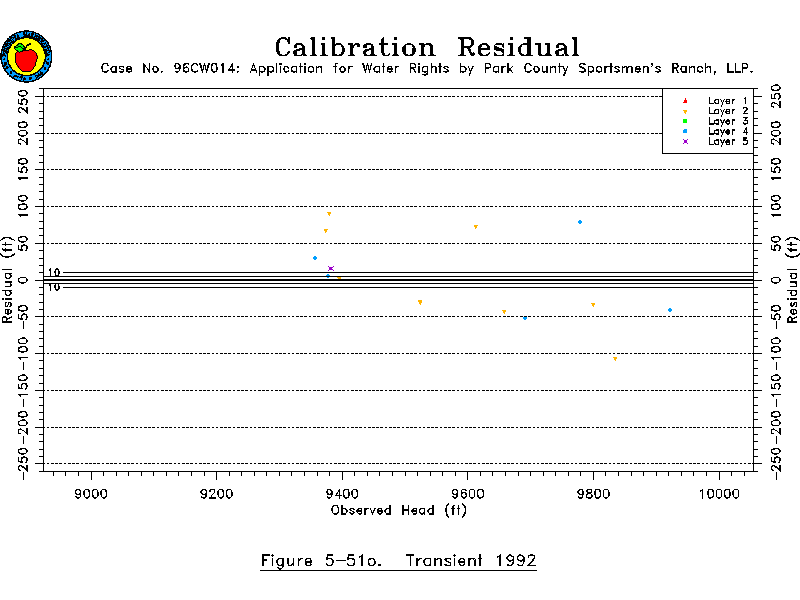Click the 10000 tick label on x-axis

click(719, 493)
